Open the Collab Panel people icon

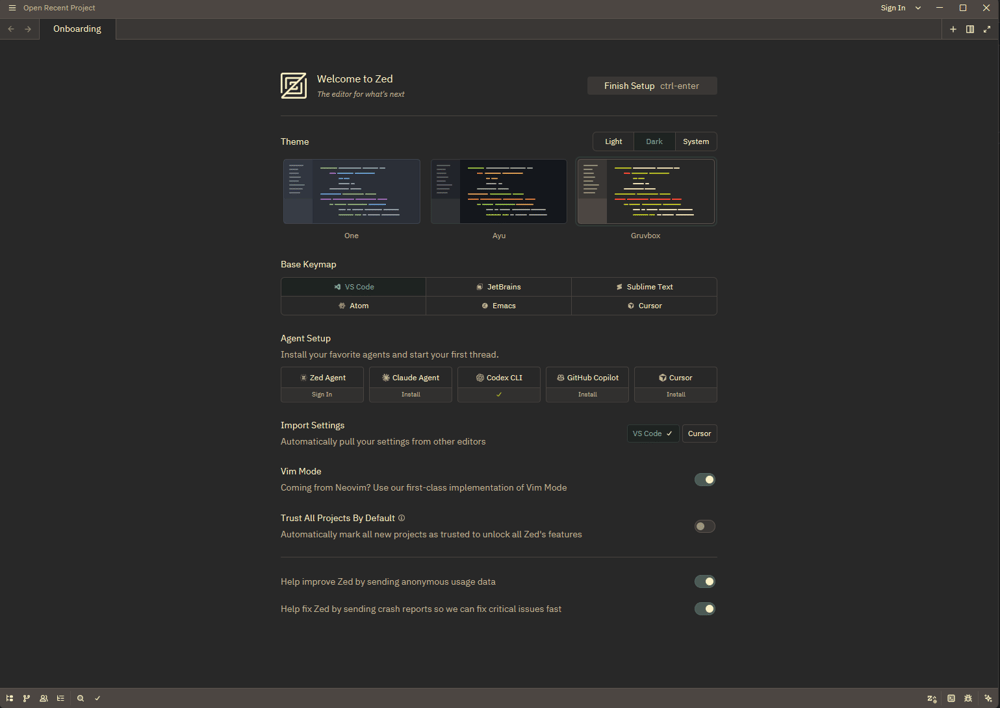(44, 698)
